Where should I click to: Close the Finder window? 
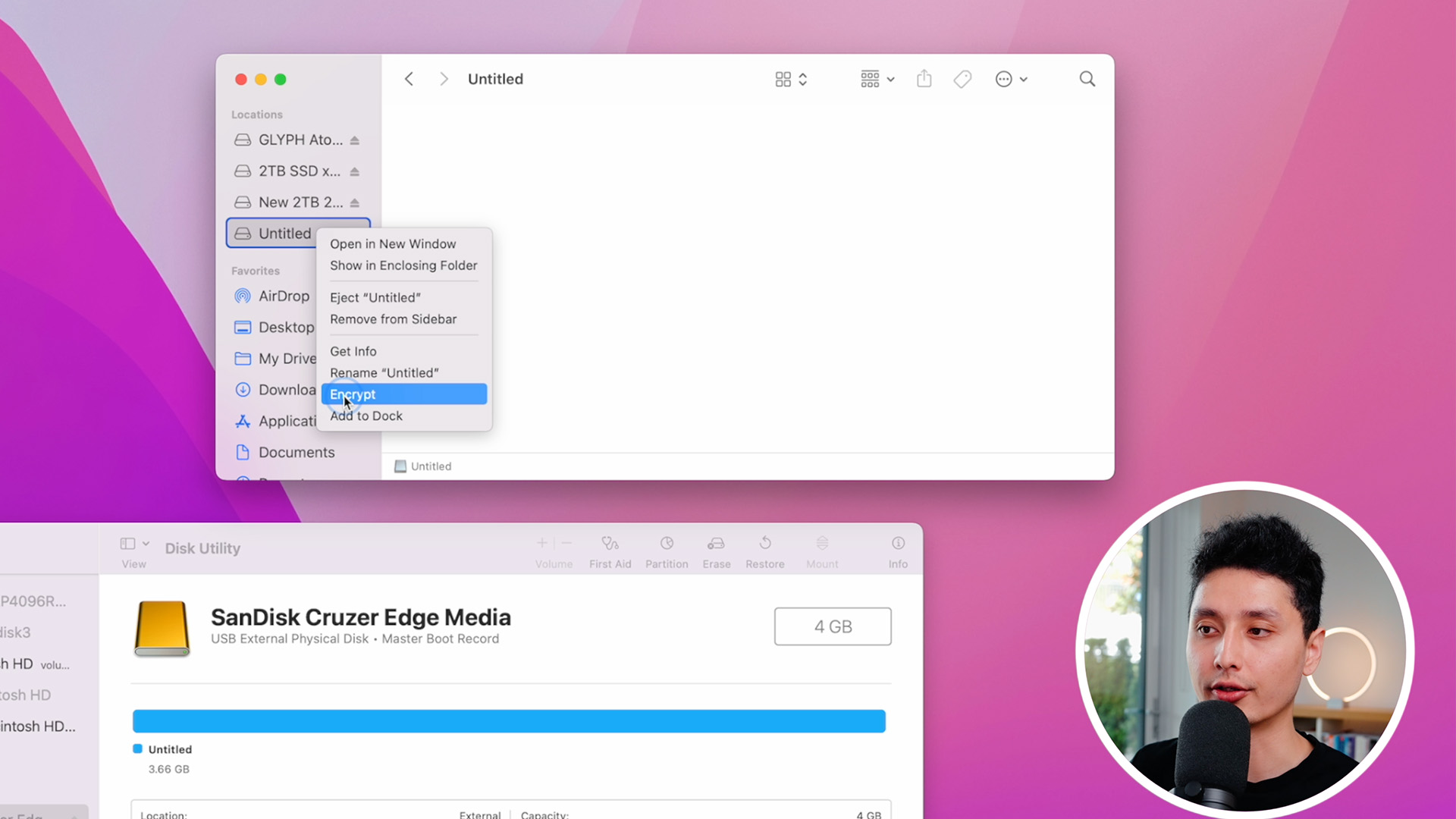point(241,79)
